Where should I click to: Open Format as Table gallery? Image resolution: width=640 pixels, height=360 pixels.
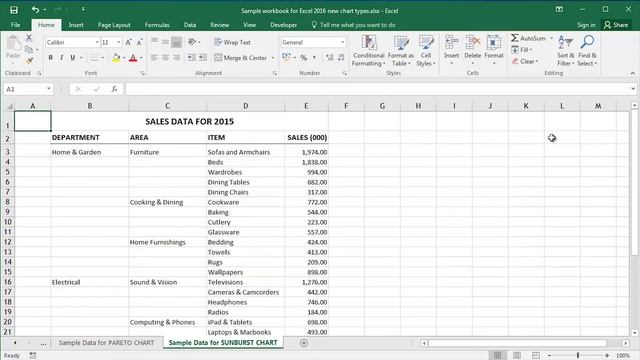click(401, 51)
